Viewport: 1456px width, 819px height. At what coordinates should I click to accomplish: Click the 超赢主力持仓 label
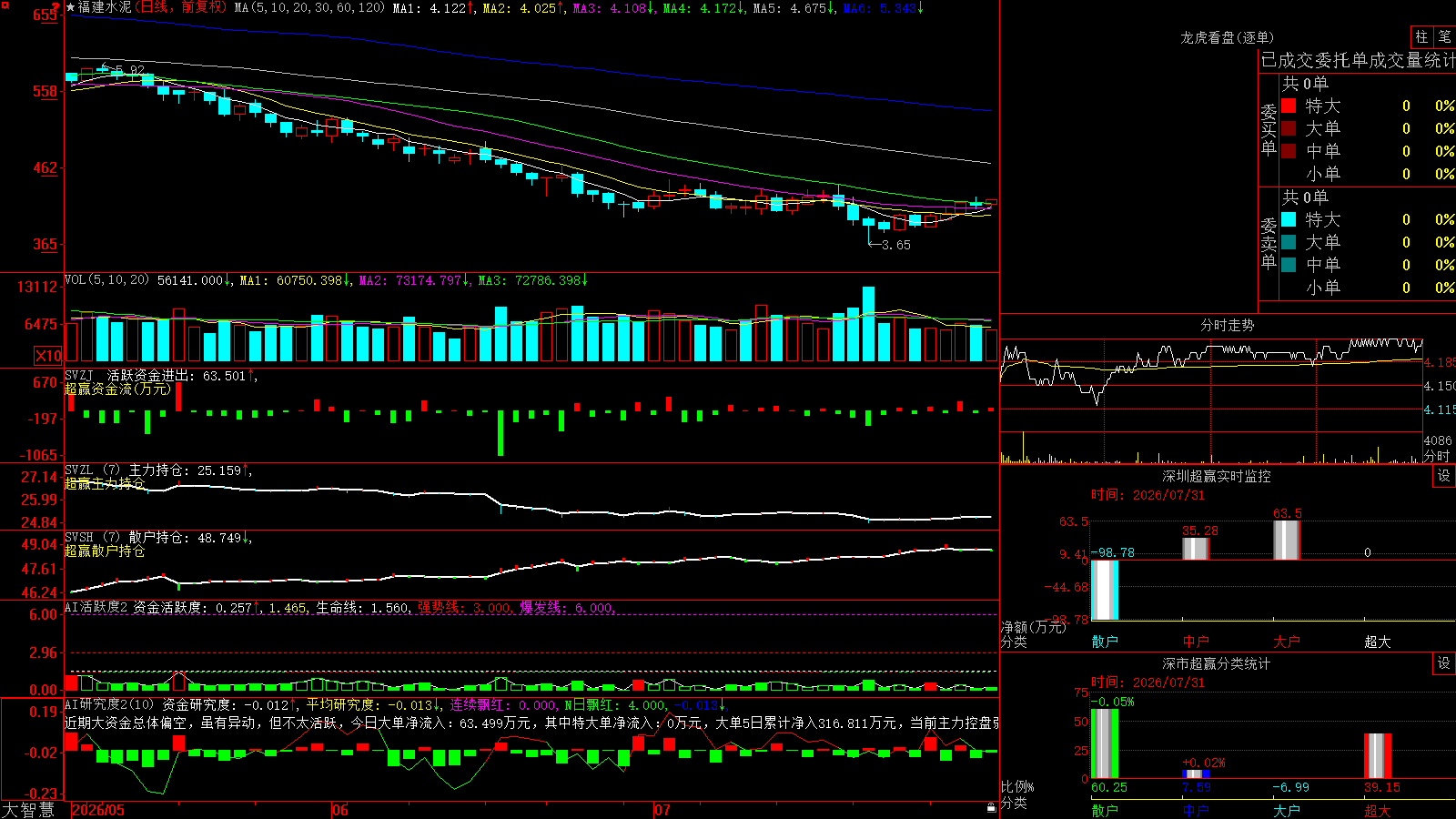(x=105, y=483)
